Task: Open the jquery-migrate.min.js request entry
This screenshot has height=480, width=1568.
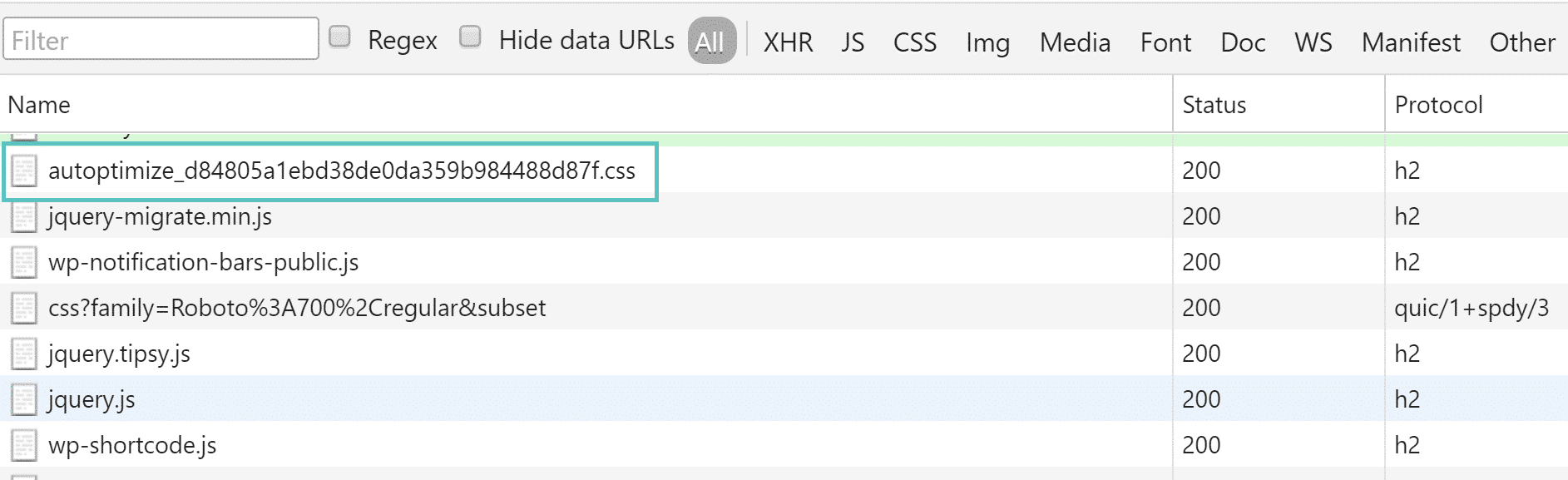Action: pyautogui.click(x=160, y=217)
